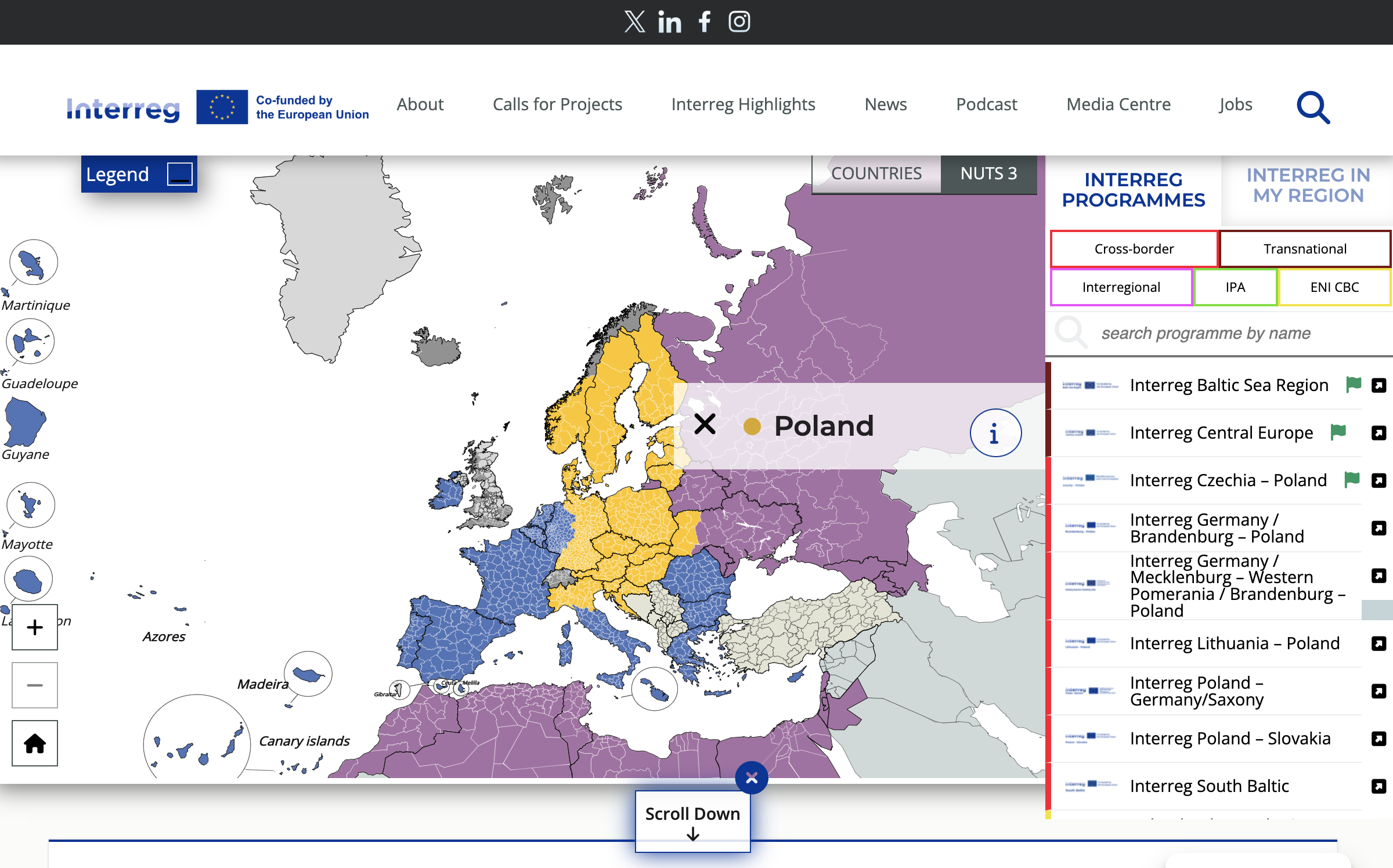Focus the search programme by name field
1393x868 pixels.
(x=1219, y=333)
